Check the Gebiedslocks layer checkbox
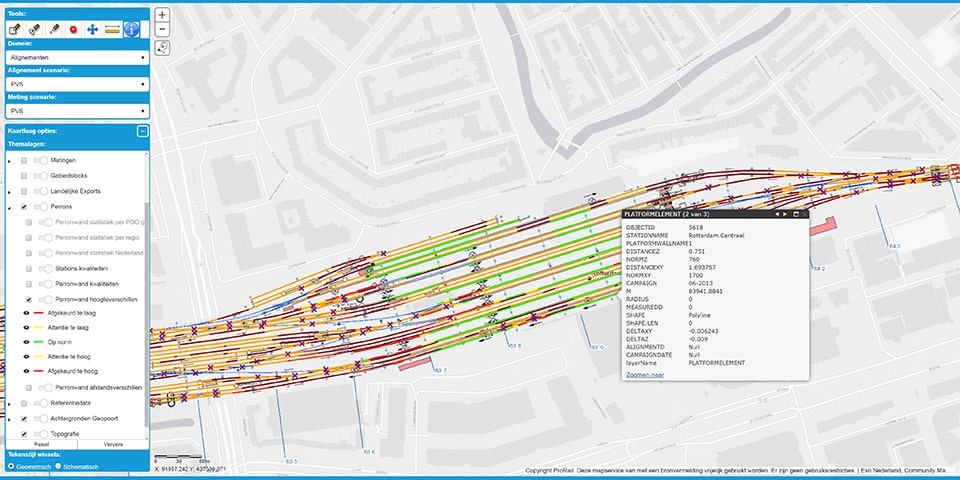The image size is (960, 480). point(24,176)
